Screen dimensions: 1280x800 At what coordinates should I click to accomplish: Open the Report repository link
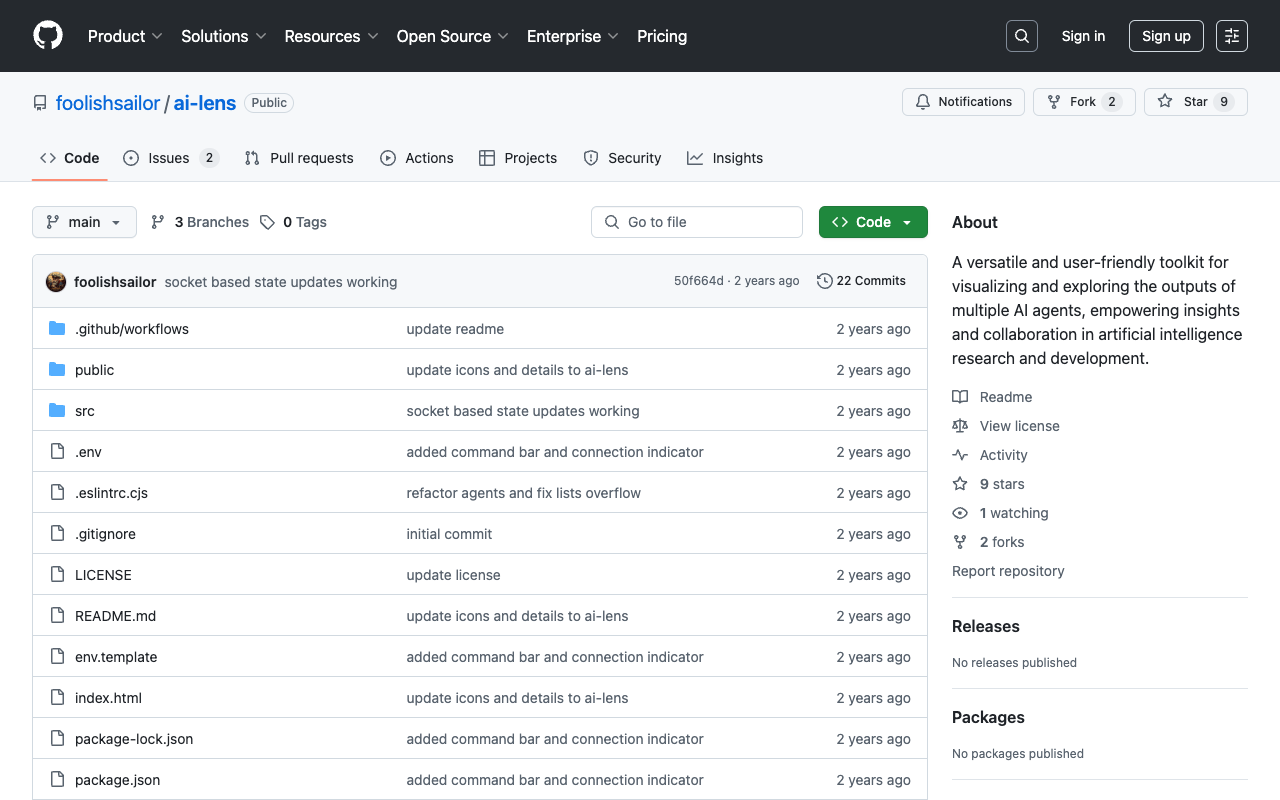tap(1008, 571)
